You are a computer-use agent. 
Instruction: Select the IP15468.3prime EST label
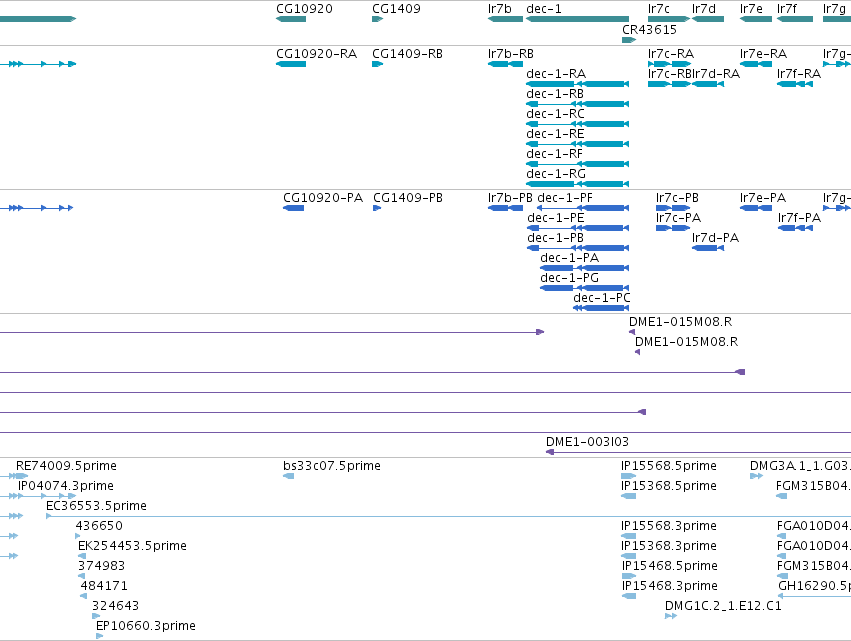tap(670, 587)
